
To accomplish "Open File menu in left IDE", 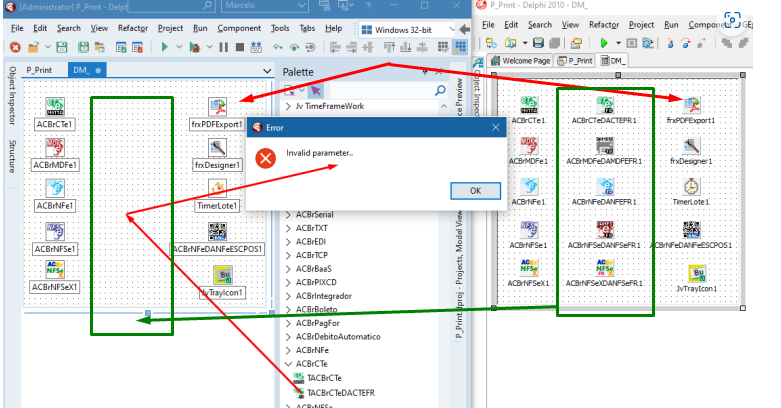I will pyautogui.click(x=17, y=28).
